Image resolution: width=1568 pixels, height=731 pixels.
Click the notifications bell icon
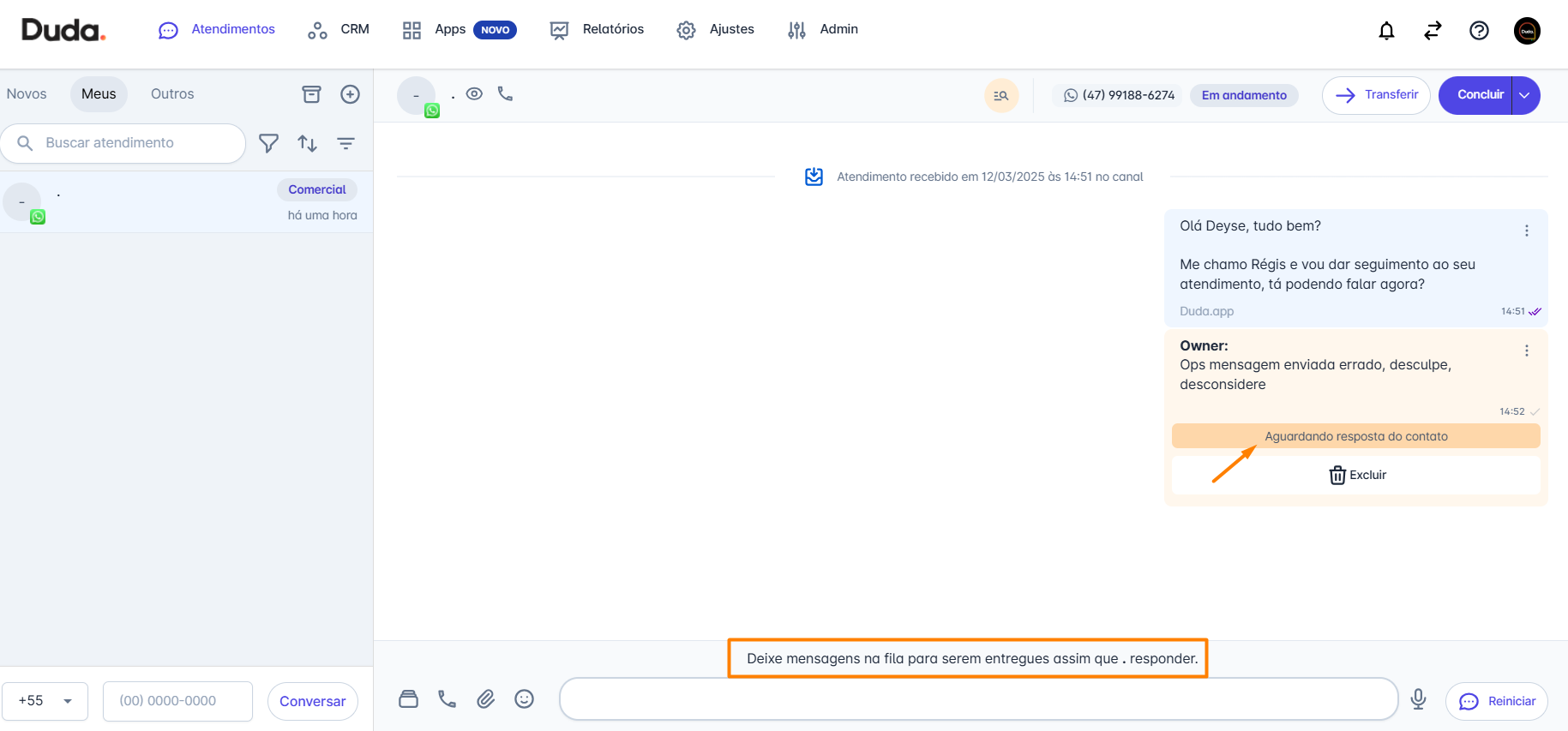1386,31
